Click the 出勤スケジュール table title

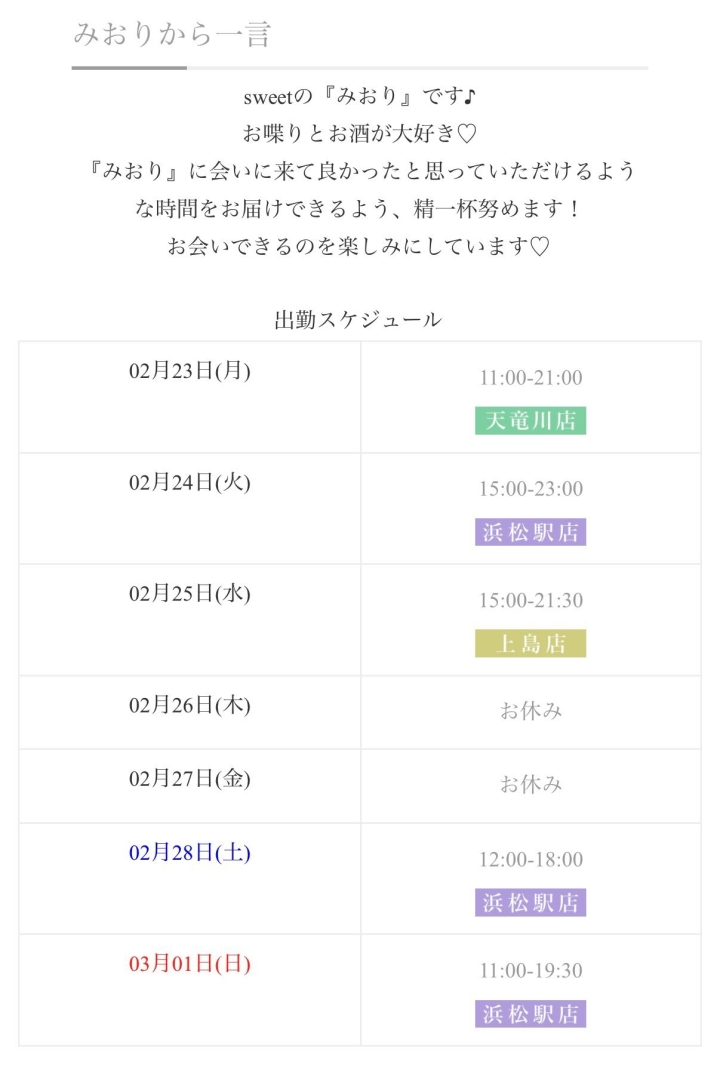[358, 320]
